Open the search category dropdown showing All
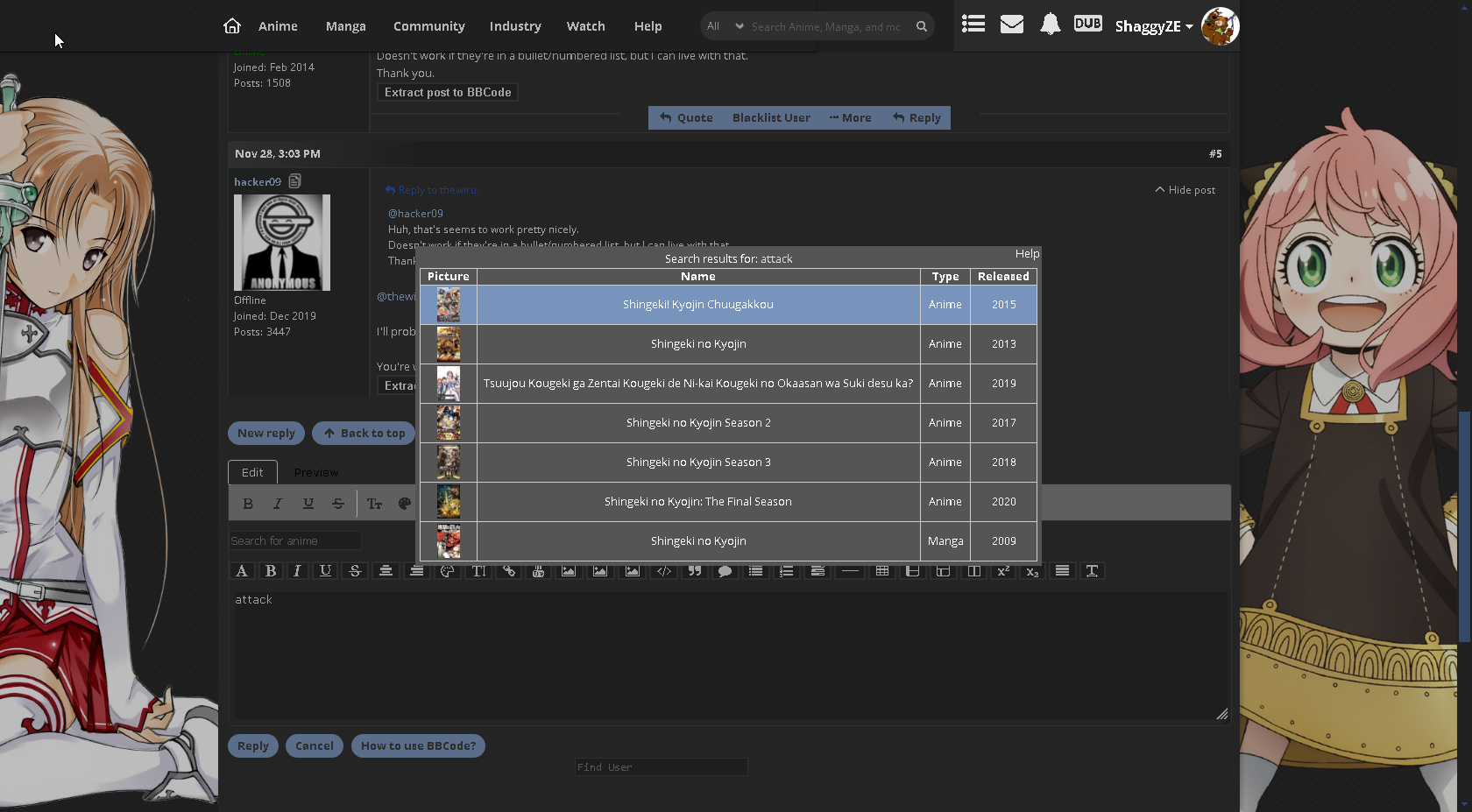 [724, 26]
